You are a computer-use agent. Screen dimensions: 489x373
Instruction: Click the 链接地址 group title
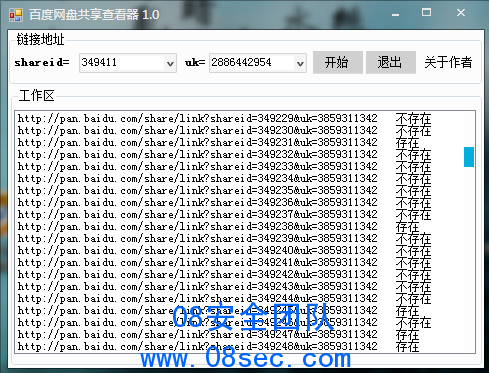(x=40, y=39)
